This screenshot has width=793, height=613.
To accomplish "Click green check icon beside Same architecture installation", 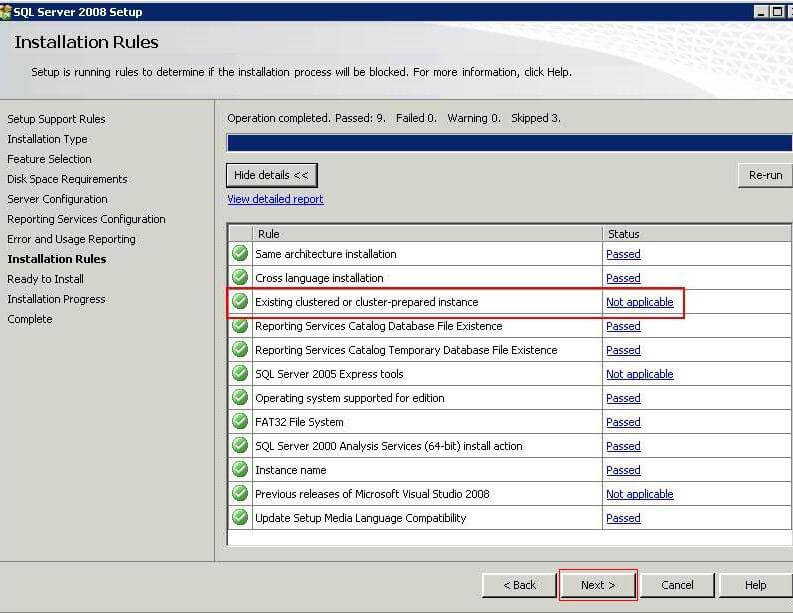I will pyautogui.click(x=240, y=254).
